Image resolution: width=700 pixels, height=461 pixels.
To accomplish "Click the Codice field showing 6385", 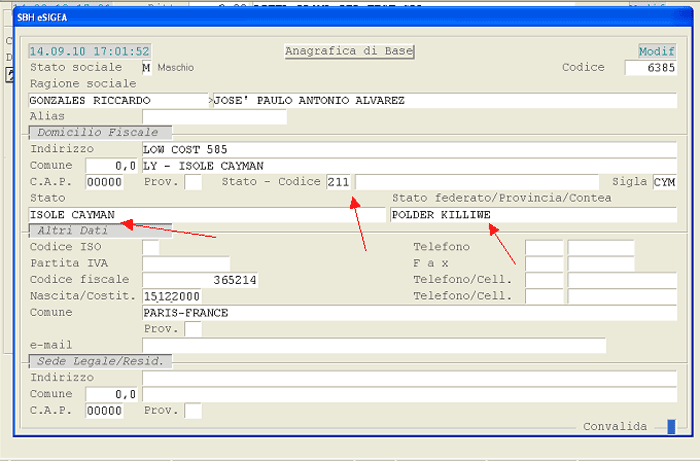I will click(x=650, y=68).
